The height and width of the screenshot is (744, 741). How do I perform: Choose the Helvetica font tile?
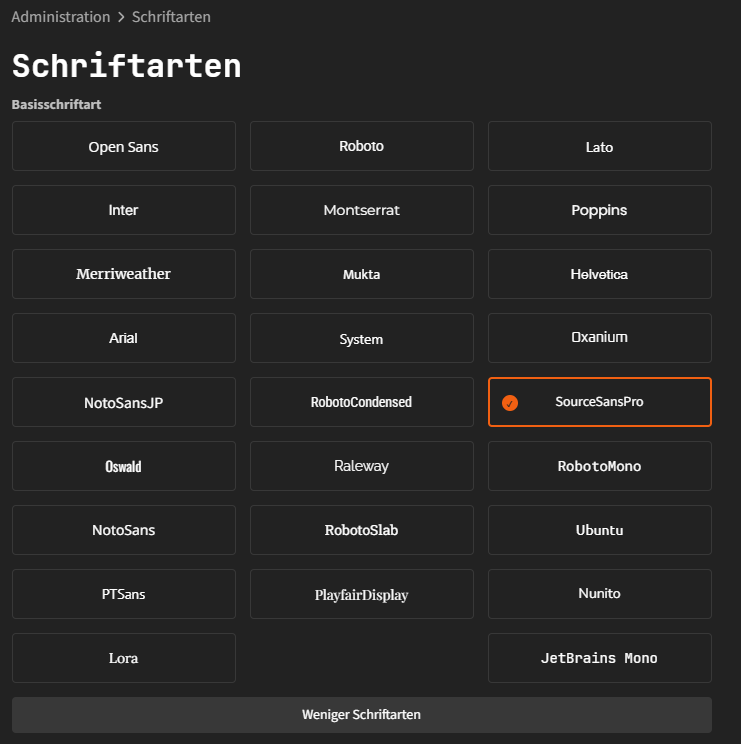click(599, 274)
